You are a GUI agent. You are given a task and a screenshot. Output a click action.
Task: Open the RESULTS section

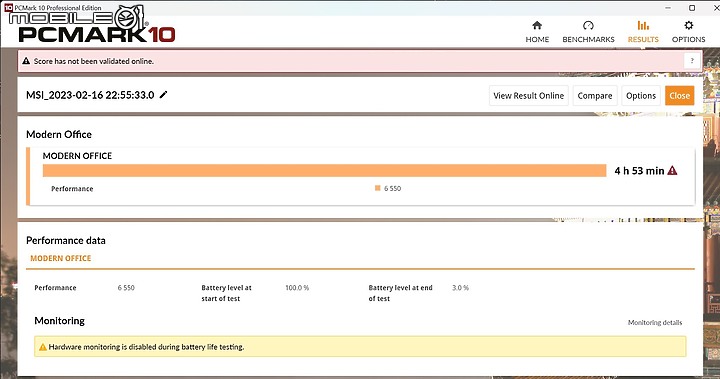[x=643, y=32]
